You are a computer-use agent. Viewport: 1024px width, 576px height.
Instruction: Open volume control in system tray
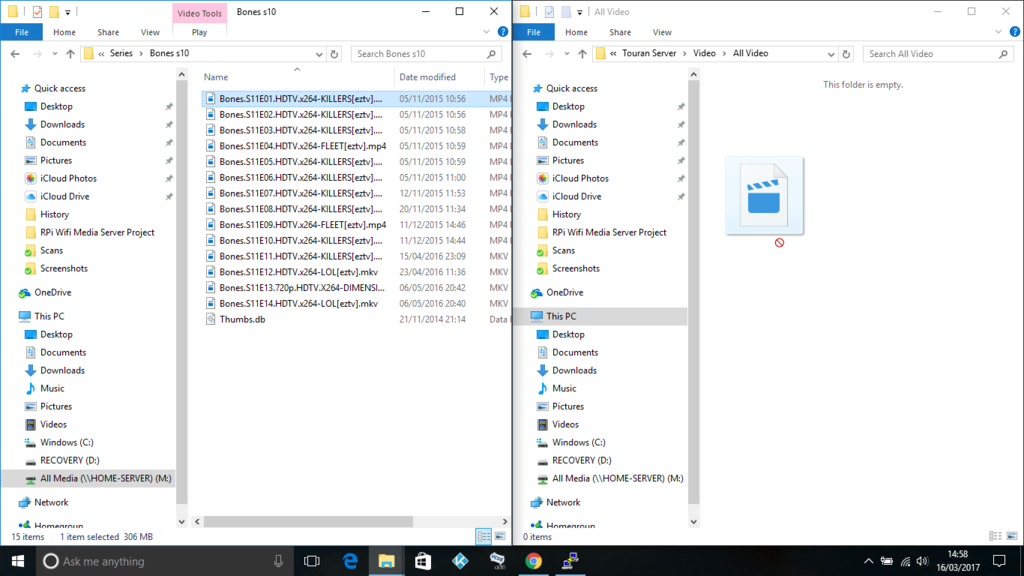(922, 561)
